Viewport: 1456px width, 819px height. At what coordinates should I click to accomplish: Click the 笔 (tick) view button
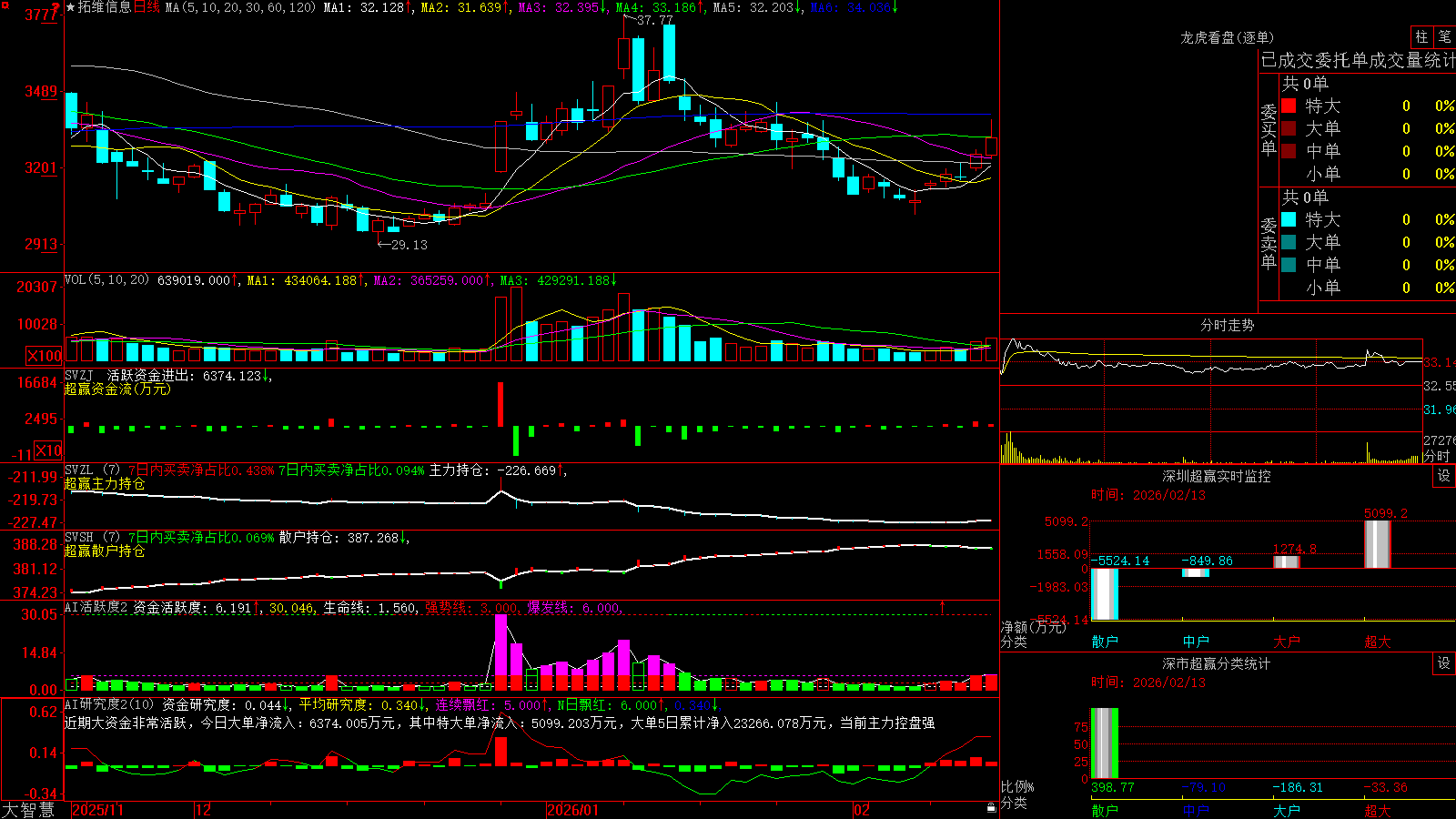[1445, 36]
